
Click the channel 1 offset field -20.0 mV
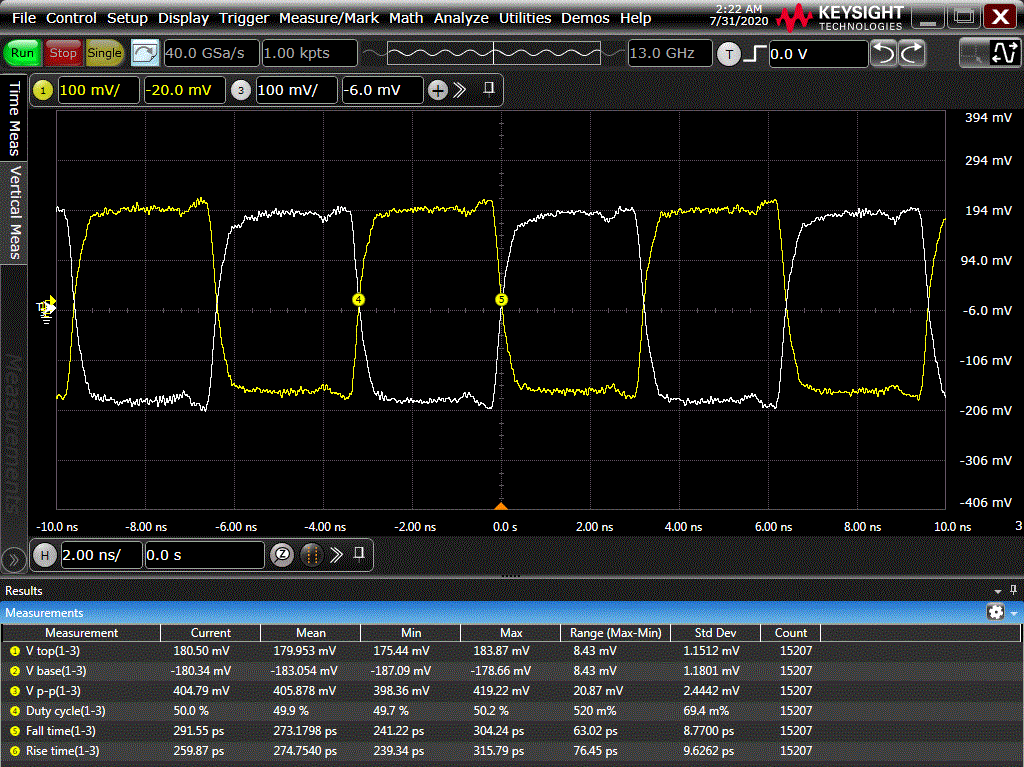[x=185, y=90]
